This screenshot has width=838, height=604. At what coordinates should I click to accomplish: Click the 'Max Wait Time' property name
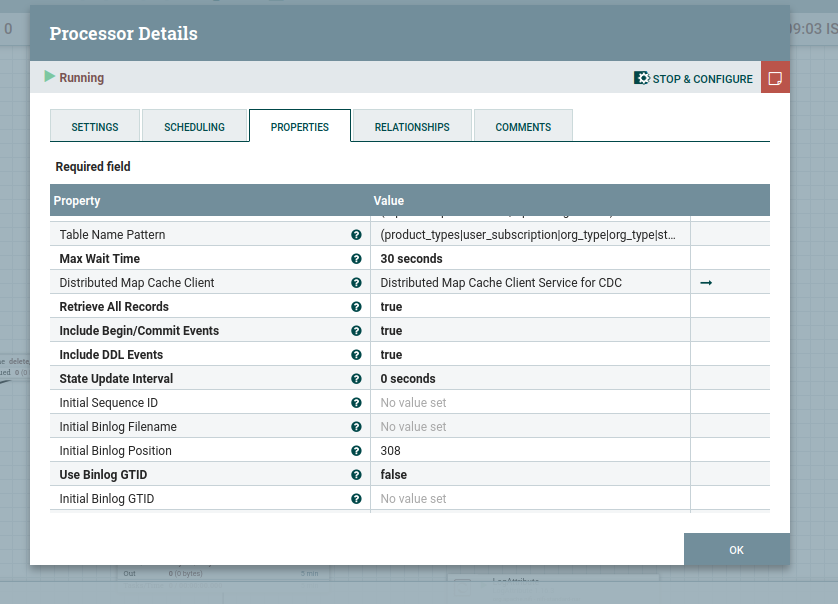point(99,259)
